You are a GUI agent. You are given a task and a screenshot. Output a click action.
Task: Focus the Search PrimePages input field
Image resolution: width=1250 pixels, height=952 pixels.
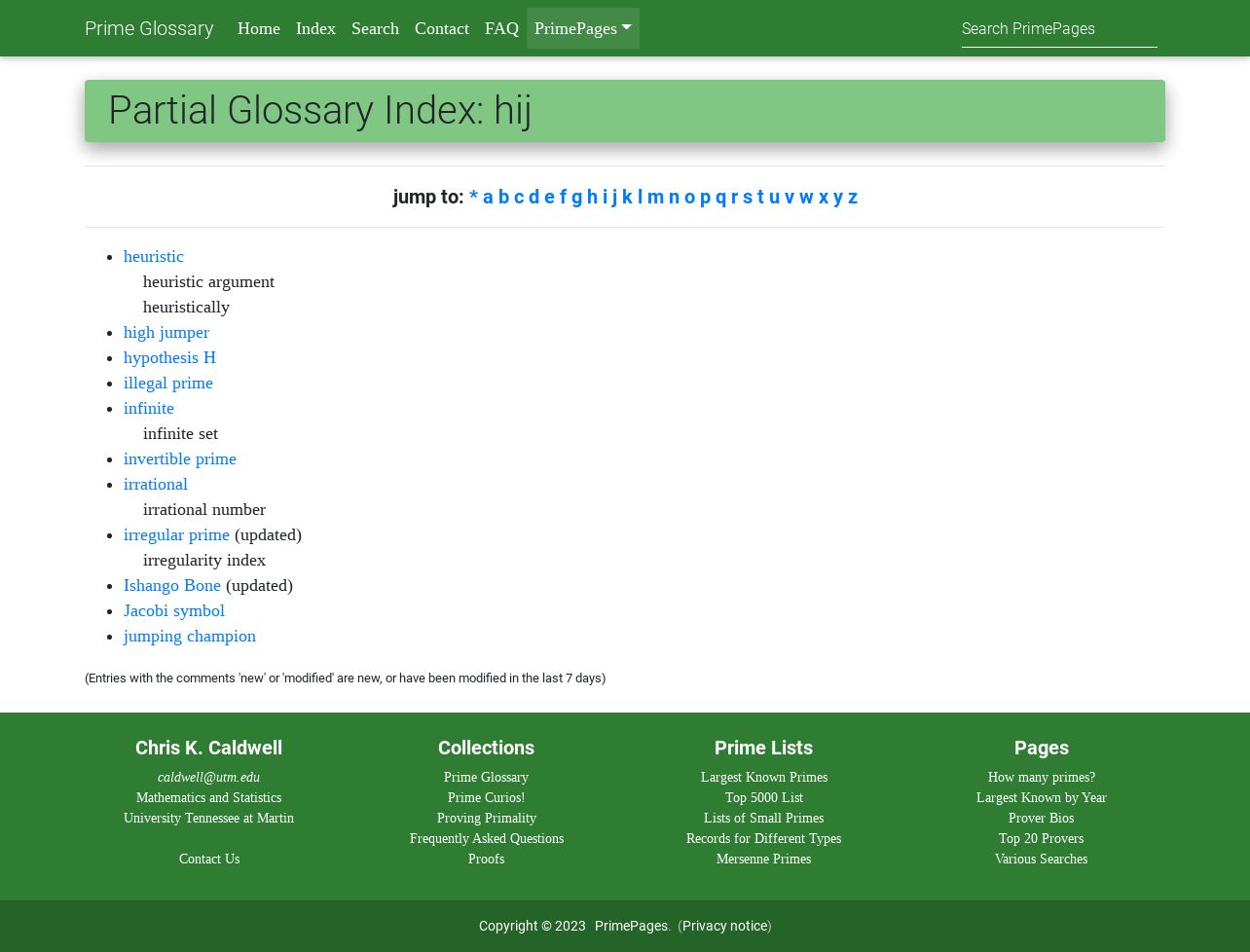[1059, 29]
